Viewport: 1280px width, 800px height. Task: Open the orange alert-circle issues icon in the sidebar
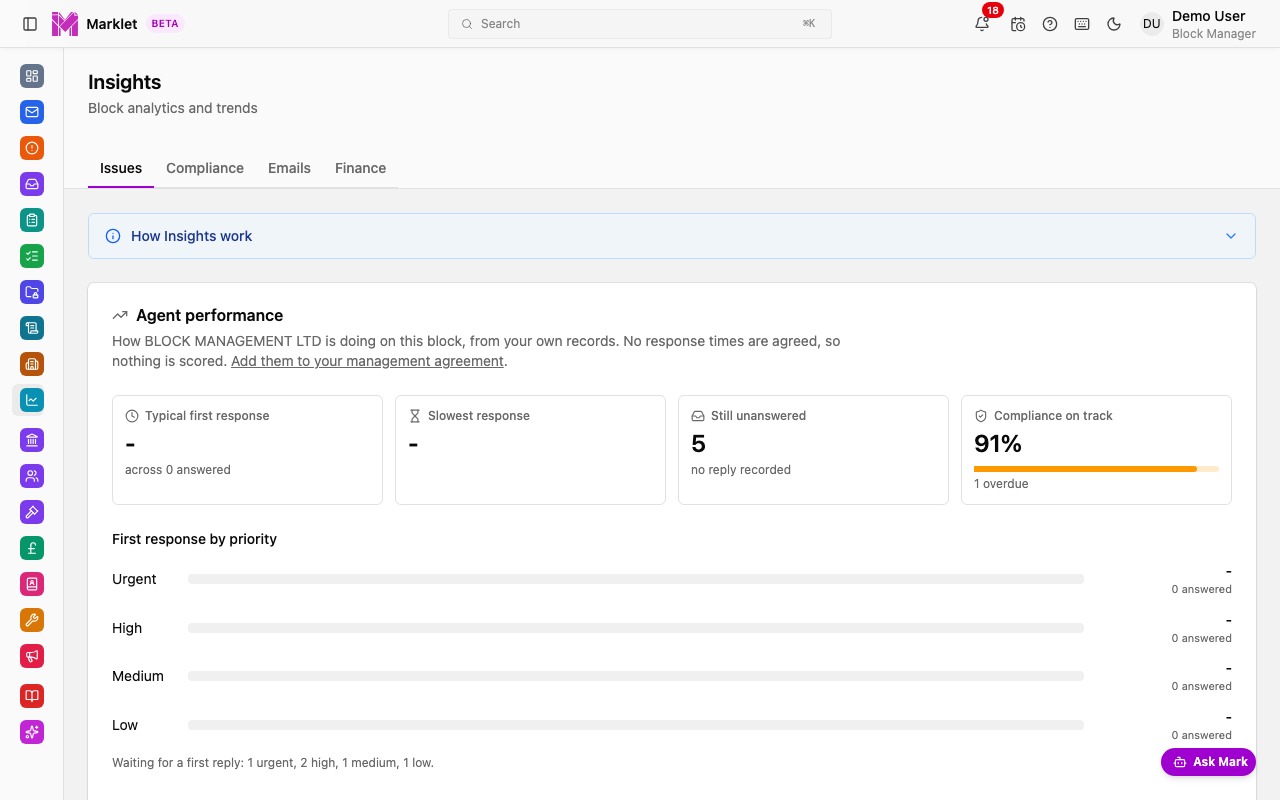[32, 148]
